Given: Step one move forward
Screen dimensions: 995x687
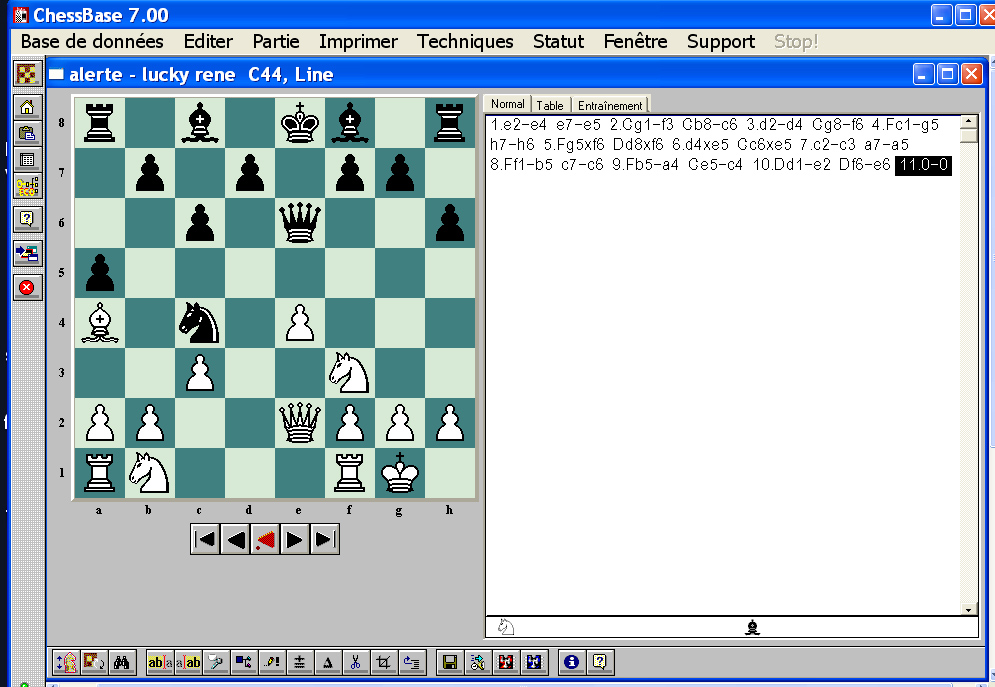Looking at the screenshot, I should pyautogui.click(x=294, y=539).
